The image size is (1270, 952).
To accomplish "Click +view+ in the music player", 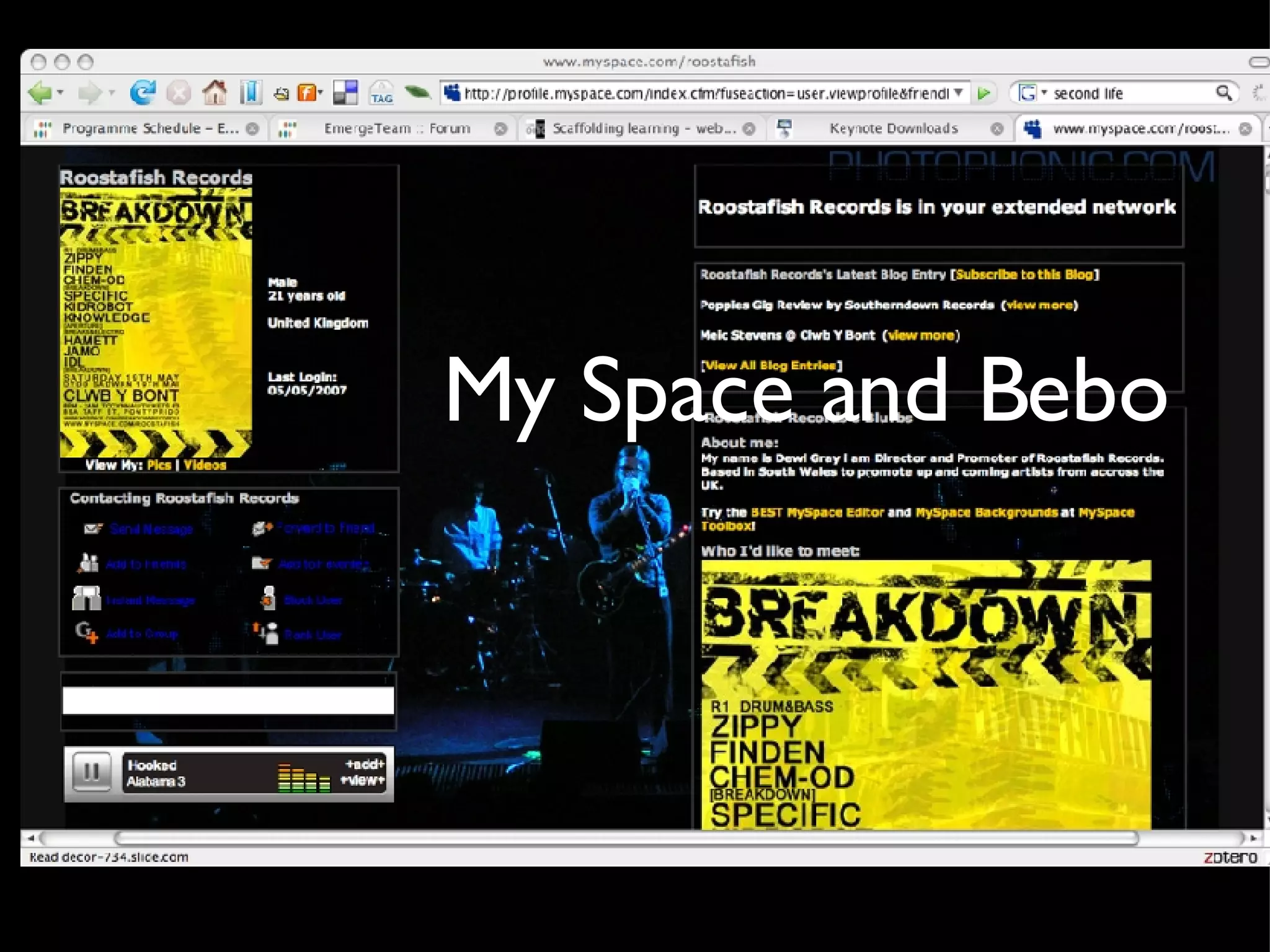I will click(x=363, y=780).
